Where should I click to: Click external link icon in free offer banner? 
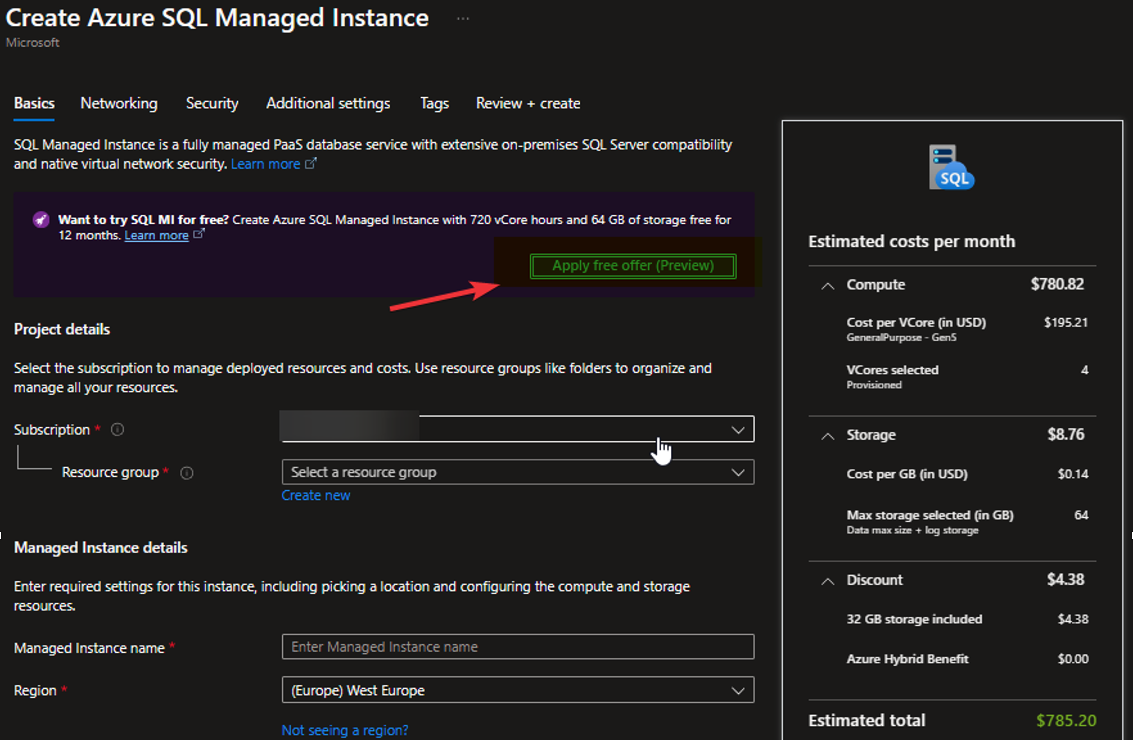(199, 235)
